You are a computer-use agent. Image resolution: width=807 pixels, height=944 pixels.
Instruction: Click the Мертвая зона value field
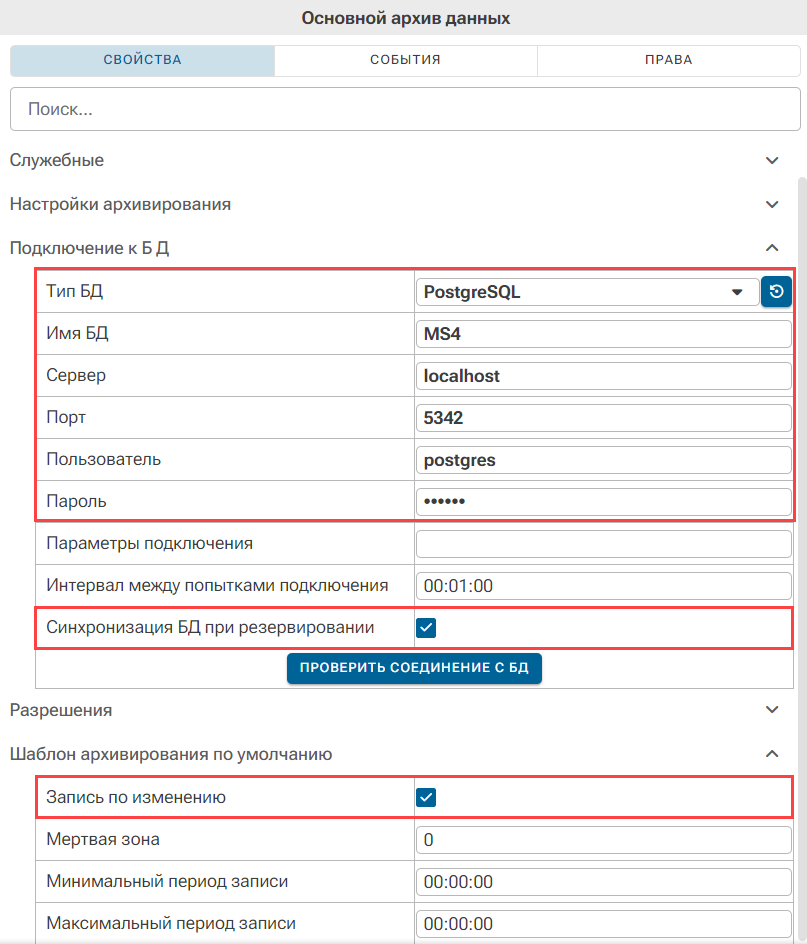coord(603,840)
